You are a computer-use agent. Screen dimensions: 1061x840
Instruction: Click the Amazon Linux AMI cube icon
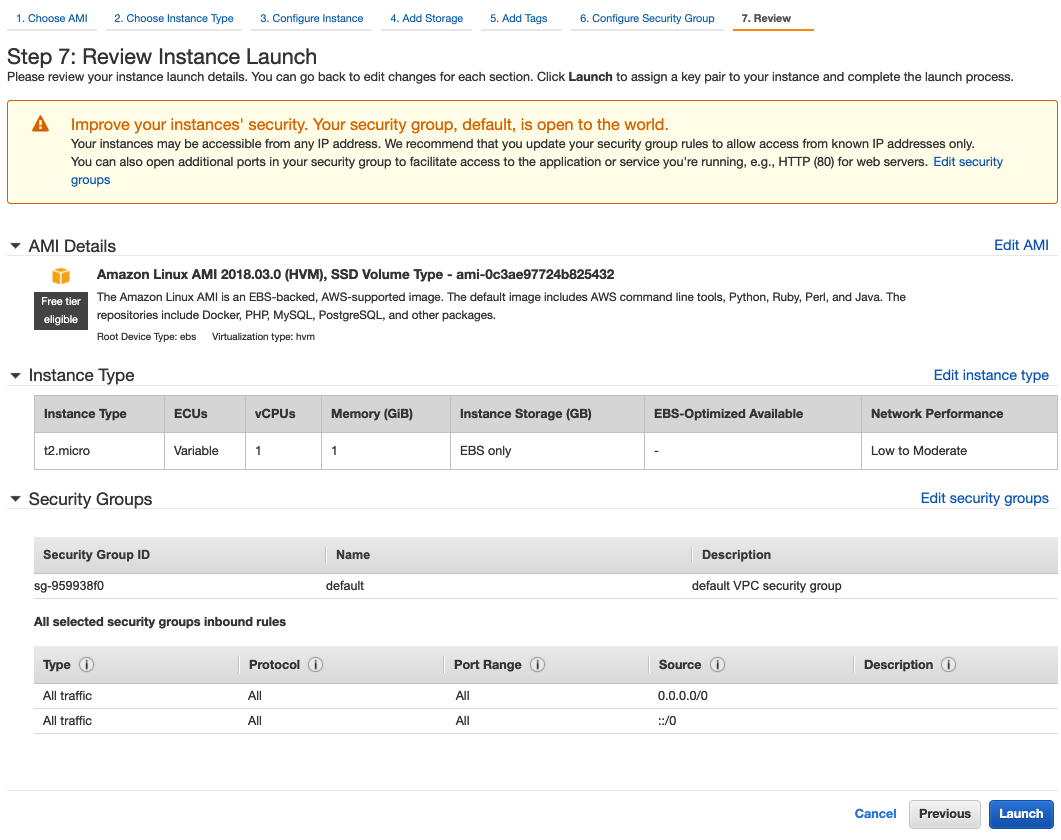61,275
